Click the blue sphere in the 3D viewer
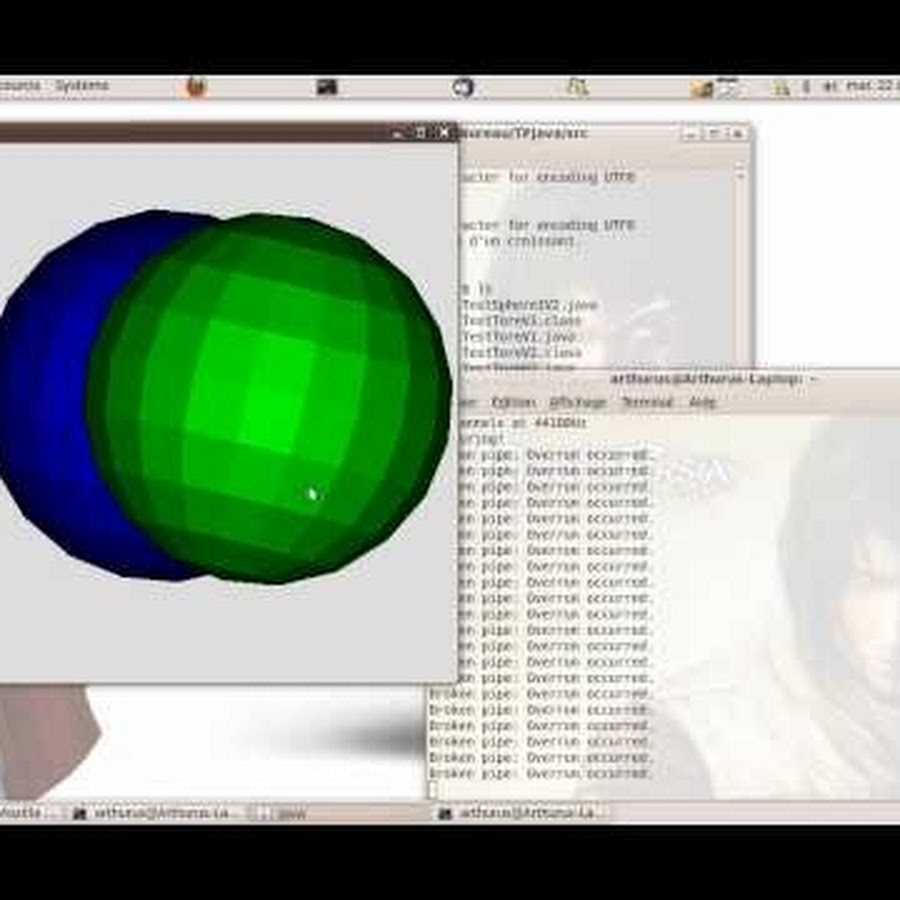This screenshot has height=900, width=900. [x=50, y=400]
